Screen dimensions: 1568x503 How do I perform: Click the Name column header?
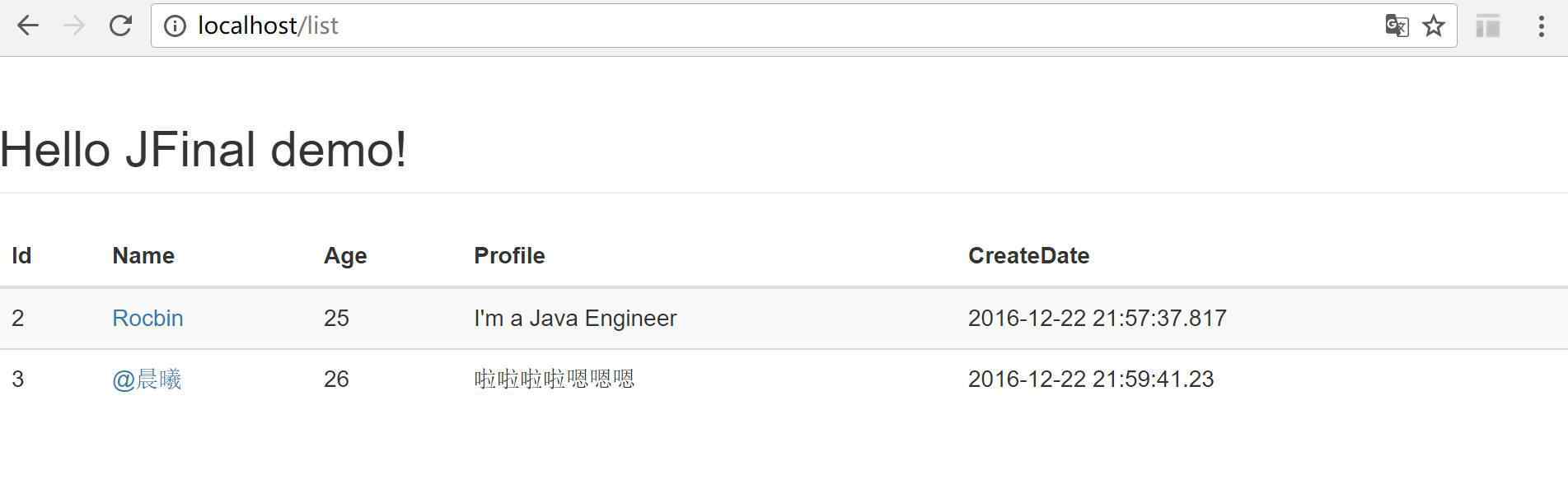tap(143, 255)
